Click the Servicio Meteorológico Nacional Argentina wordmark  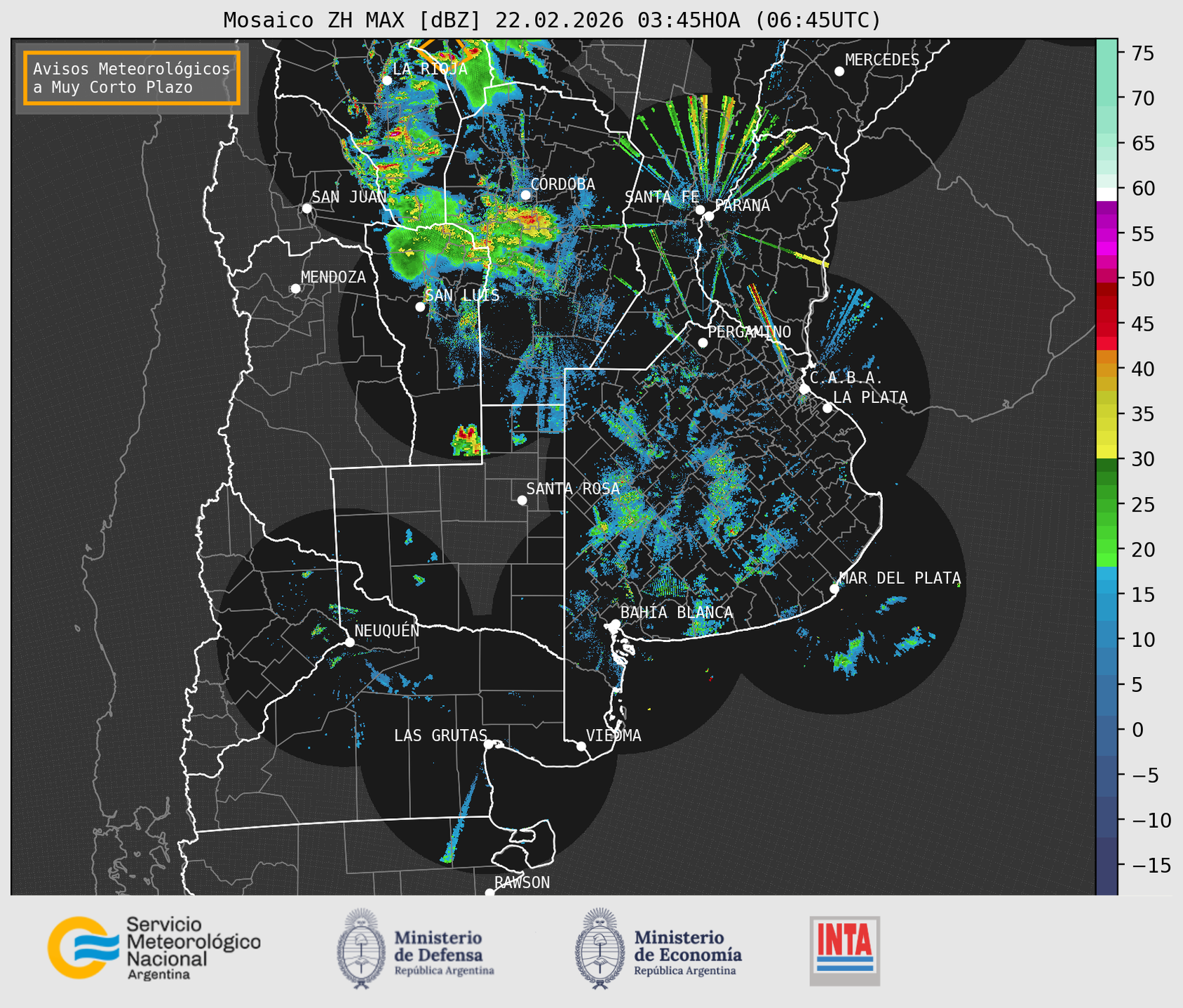193,948
